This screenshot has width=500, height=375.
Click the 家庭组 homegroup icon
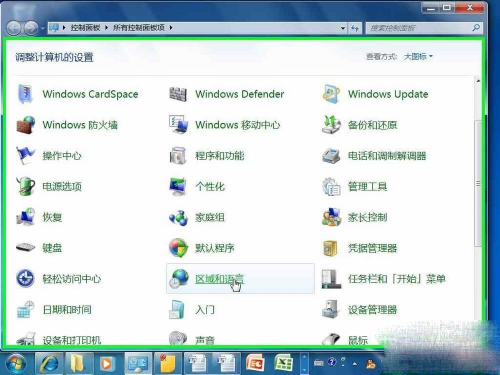tap(178, 217)
